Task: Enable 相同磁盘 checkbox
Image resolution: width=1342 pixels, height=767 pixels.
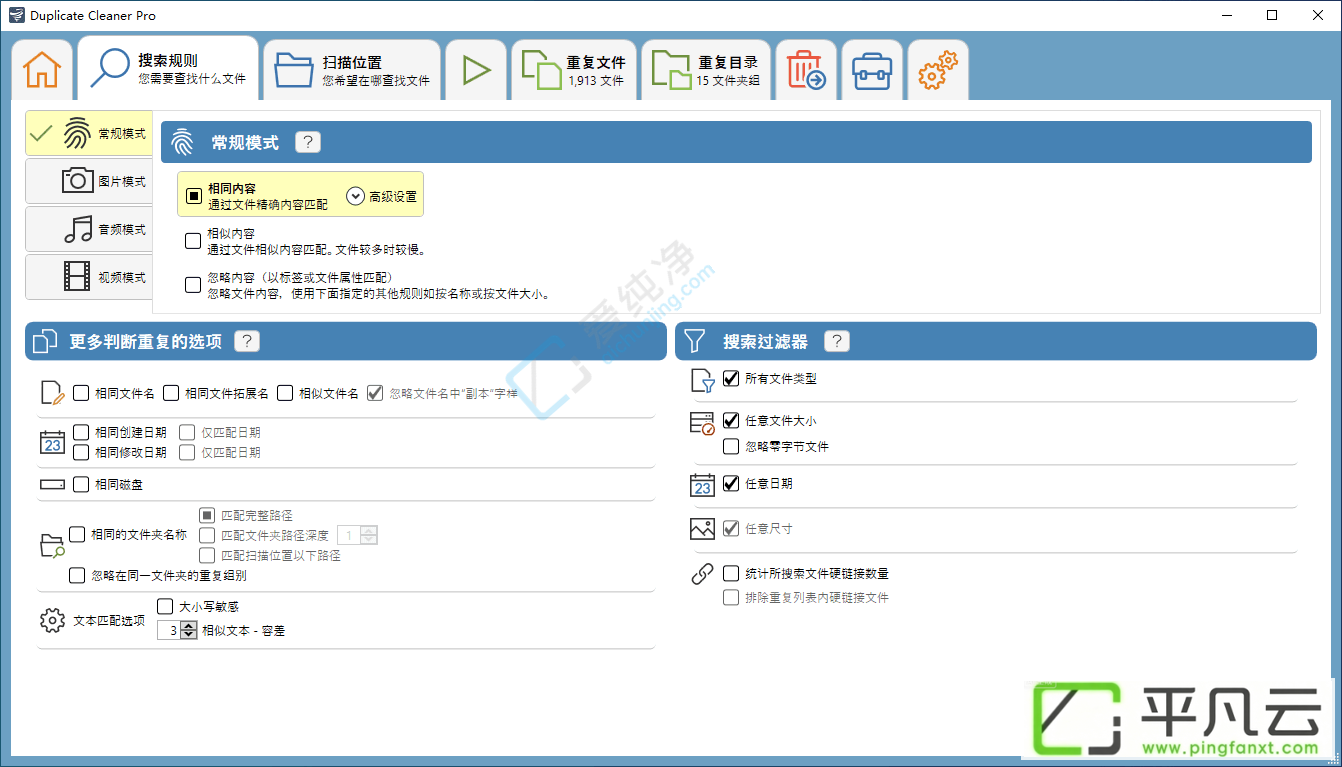Action: click(x=81, y=485)
